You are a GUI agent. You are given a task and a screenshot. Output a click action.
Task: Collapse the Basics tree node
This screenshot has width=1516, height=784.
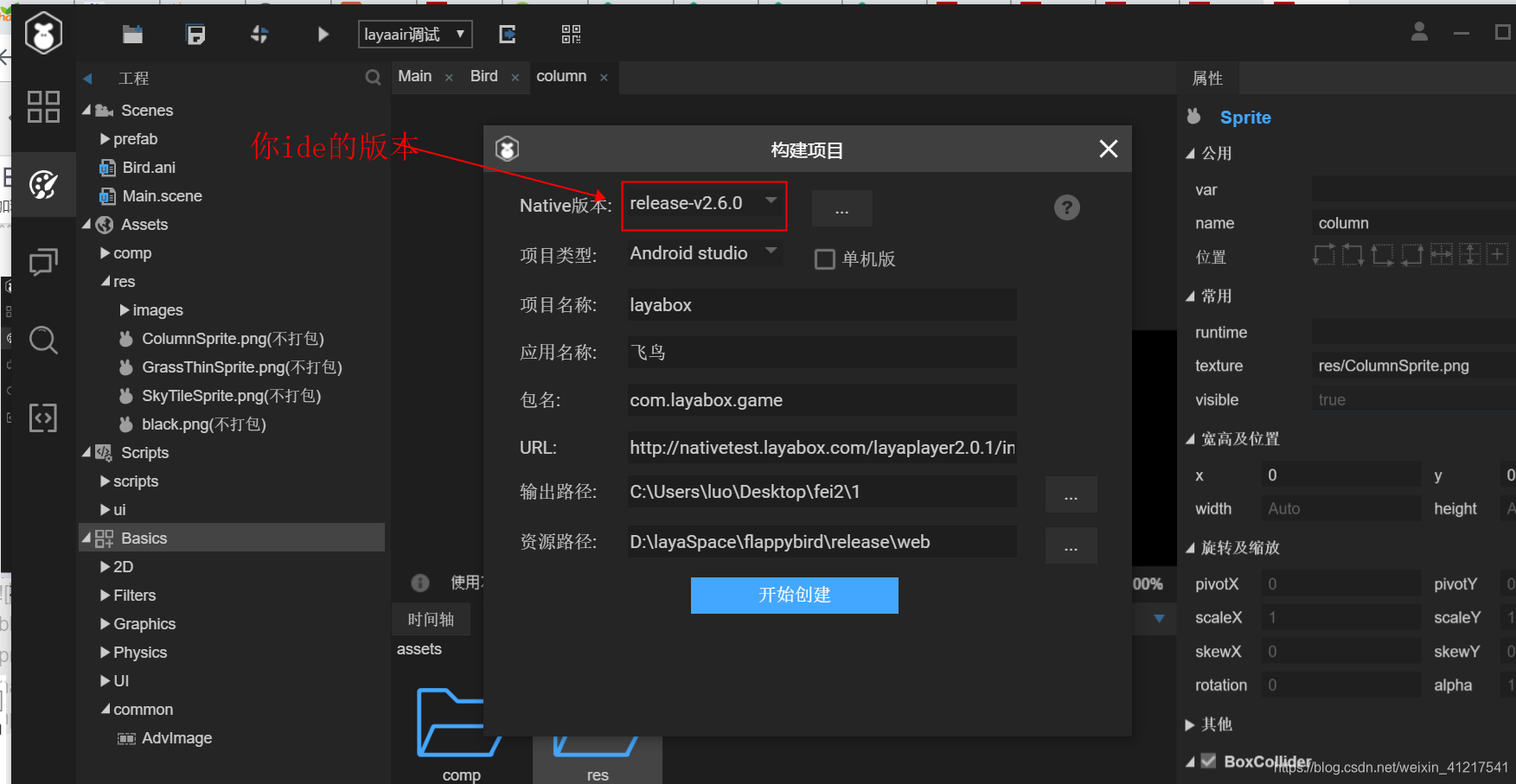point(86,538)
